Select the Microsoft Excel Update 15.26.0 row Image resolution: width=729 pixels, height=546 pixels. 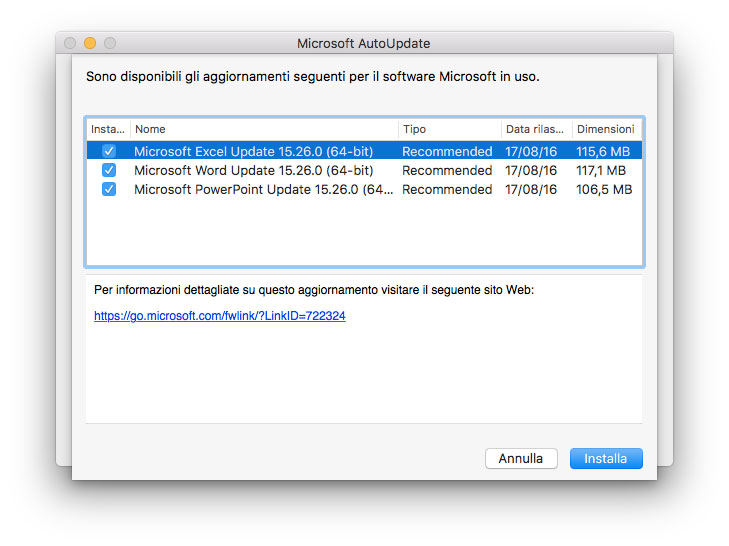click(253, 152)
